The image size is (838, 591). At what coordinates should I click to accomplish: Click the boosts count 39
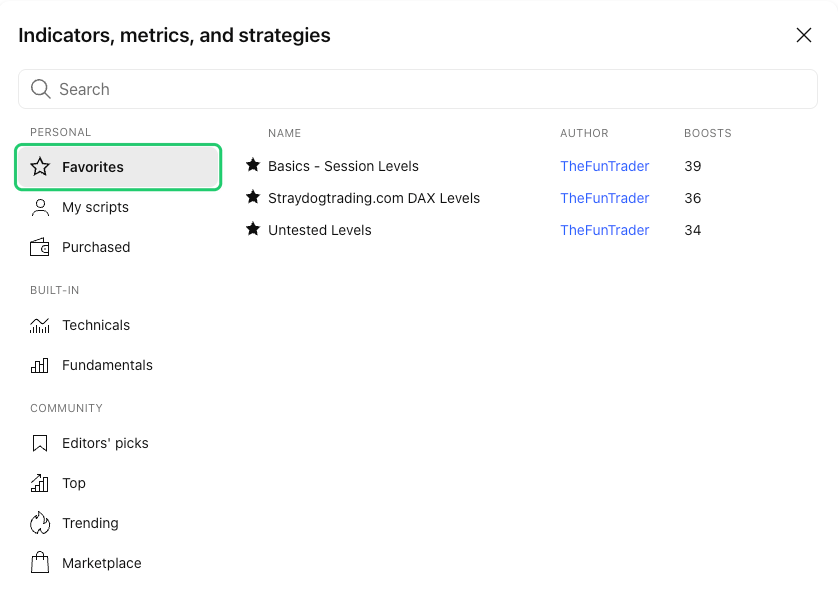pos(693,166)
